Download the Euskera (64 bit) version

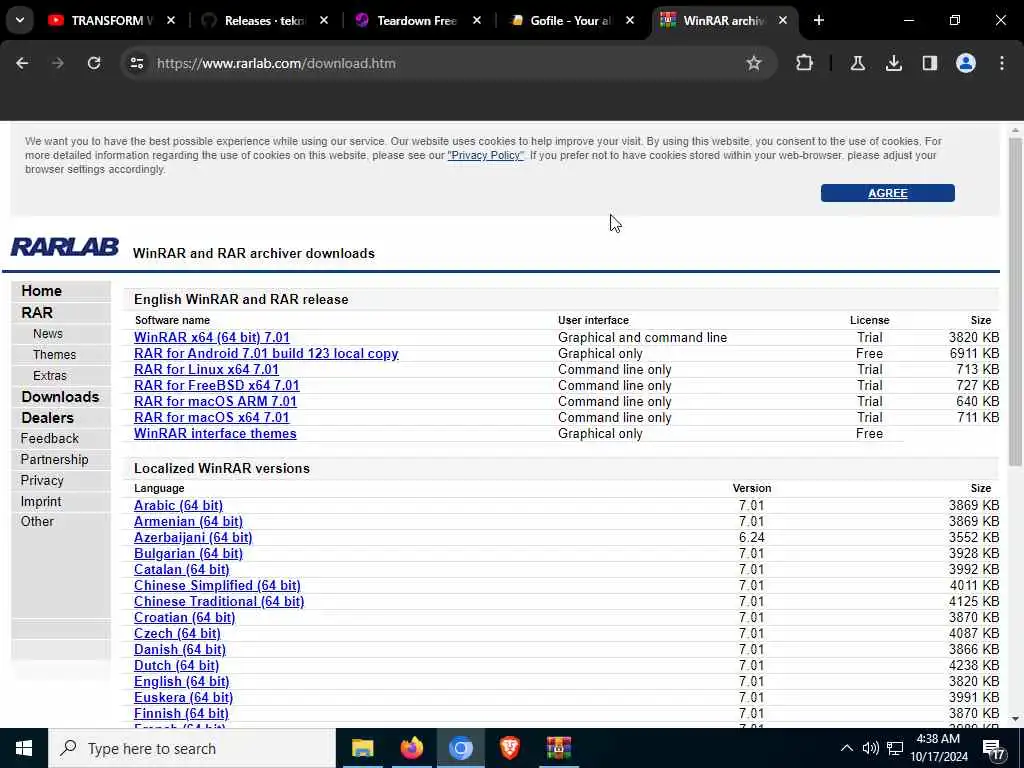click(x=184, y=697)
